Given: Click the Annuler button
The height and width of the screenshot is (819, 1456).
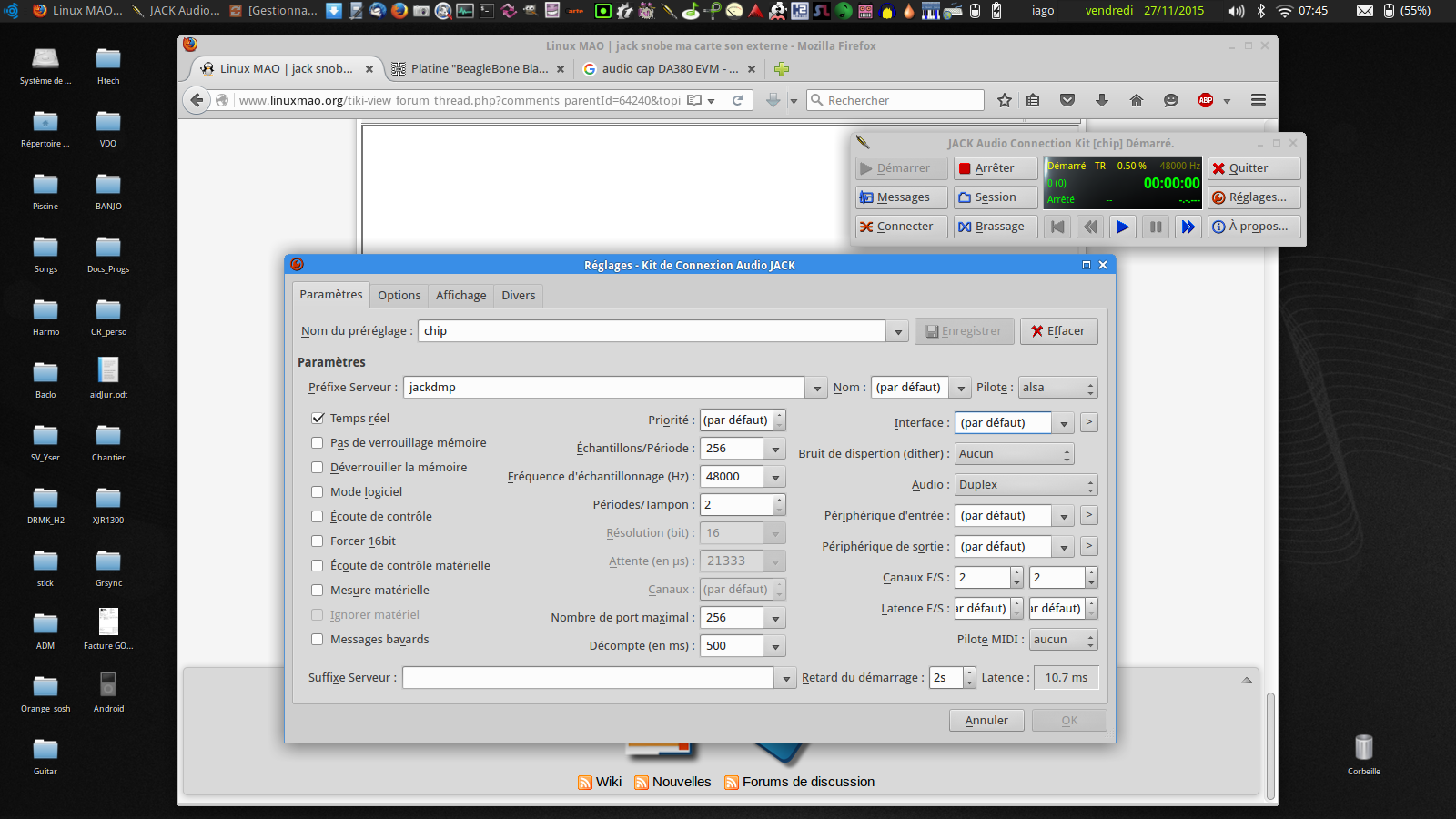Looking at the screenshot, I should tap(986, 721).
